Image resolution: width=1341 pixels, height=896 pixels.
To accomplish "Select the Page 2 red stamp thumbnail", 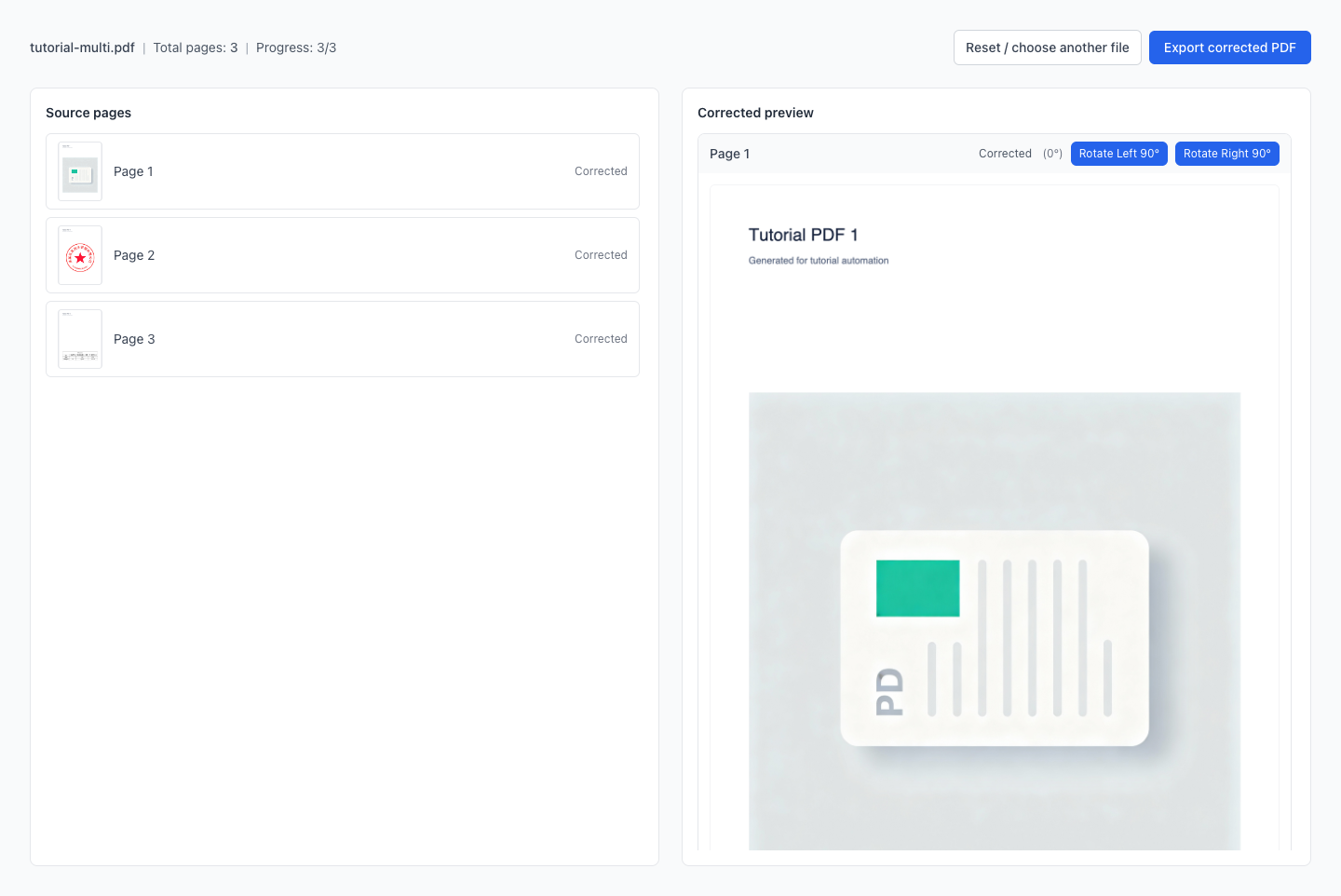I will pyautogui.click(x=80, y=255).
